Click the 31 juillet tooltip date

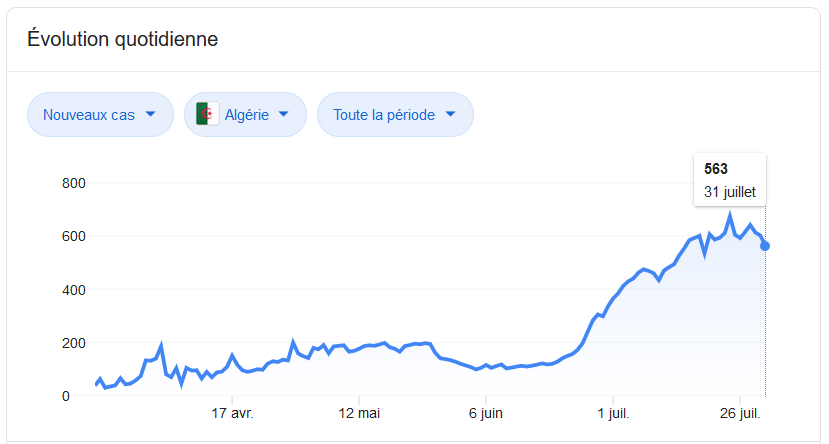730,191
